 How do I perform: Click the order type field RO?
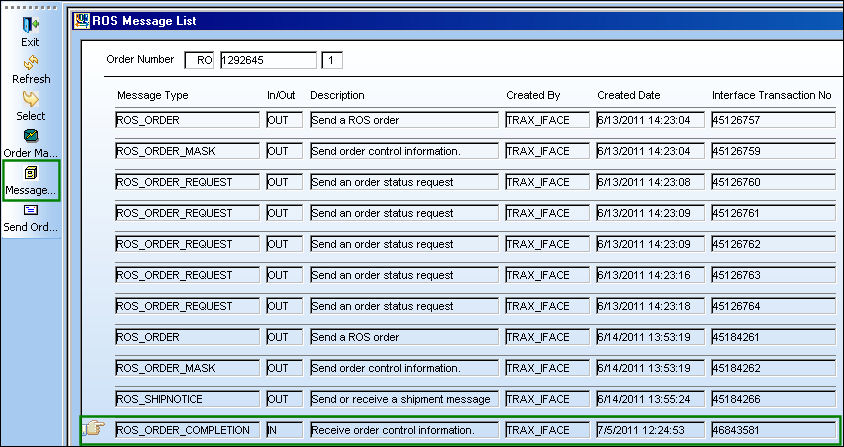coord(199,60)
